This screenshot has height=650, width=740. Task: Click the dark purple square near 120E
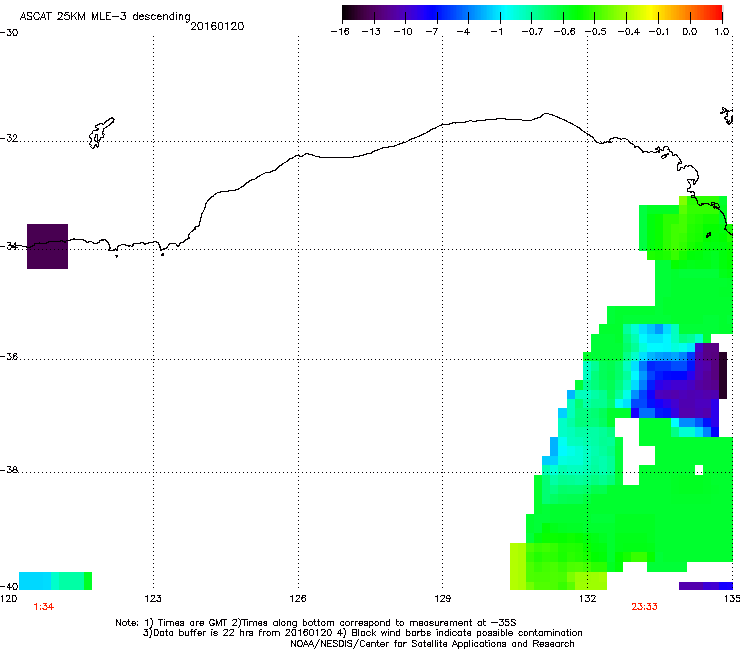[47, 246]
